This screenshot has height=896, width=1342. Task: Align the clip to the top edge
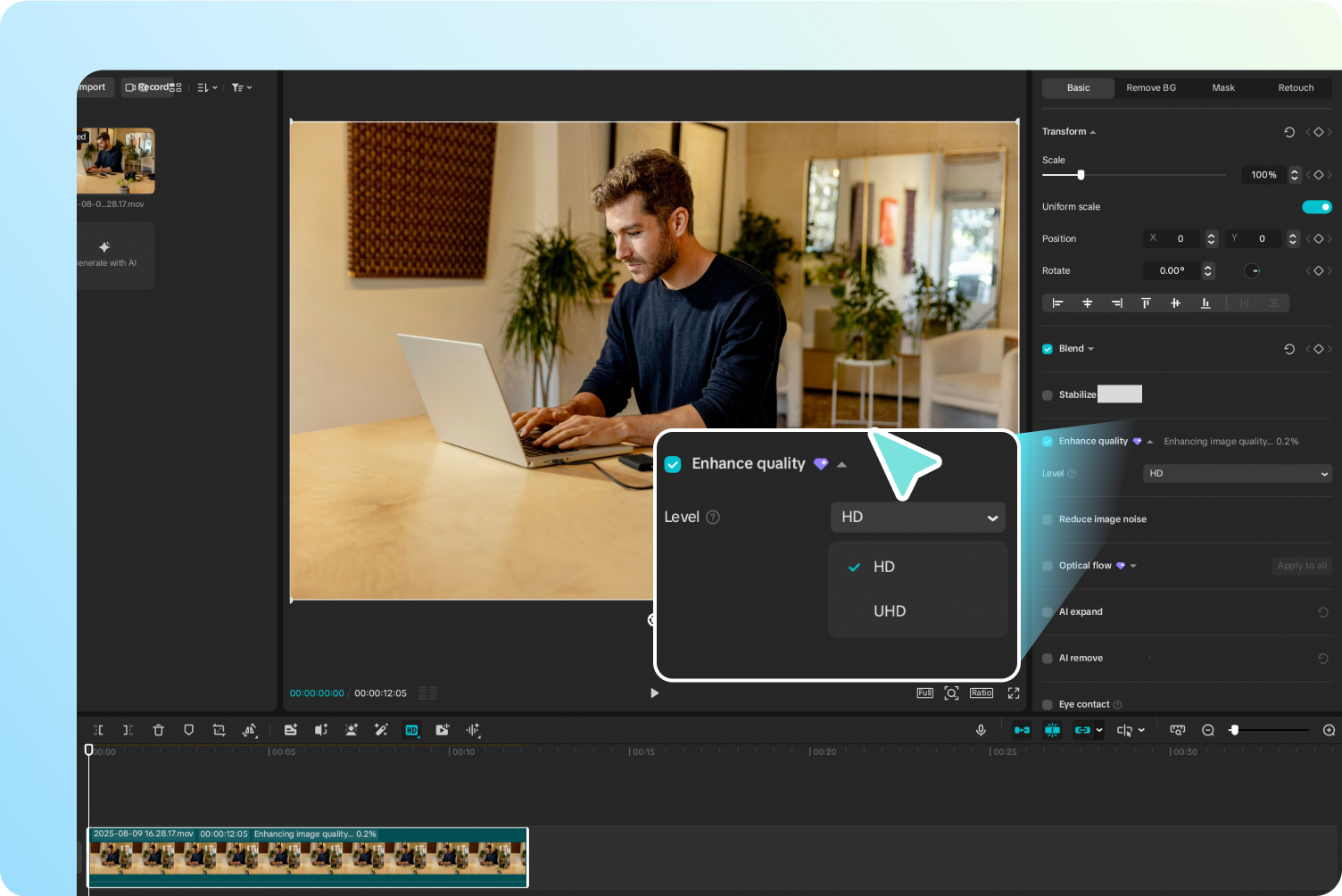pyautogui.click(x=1146, y=303)
